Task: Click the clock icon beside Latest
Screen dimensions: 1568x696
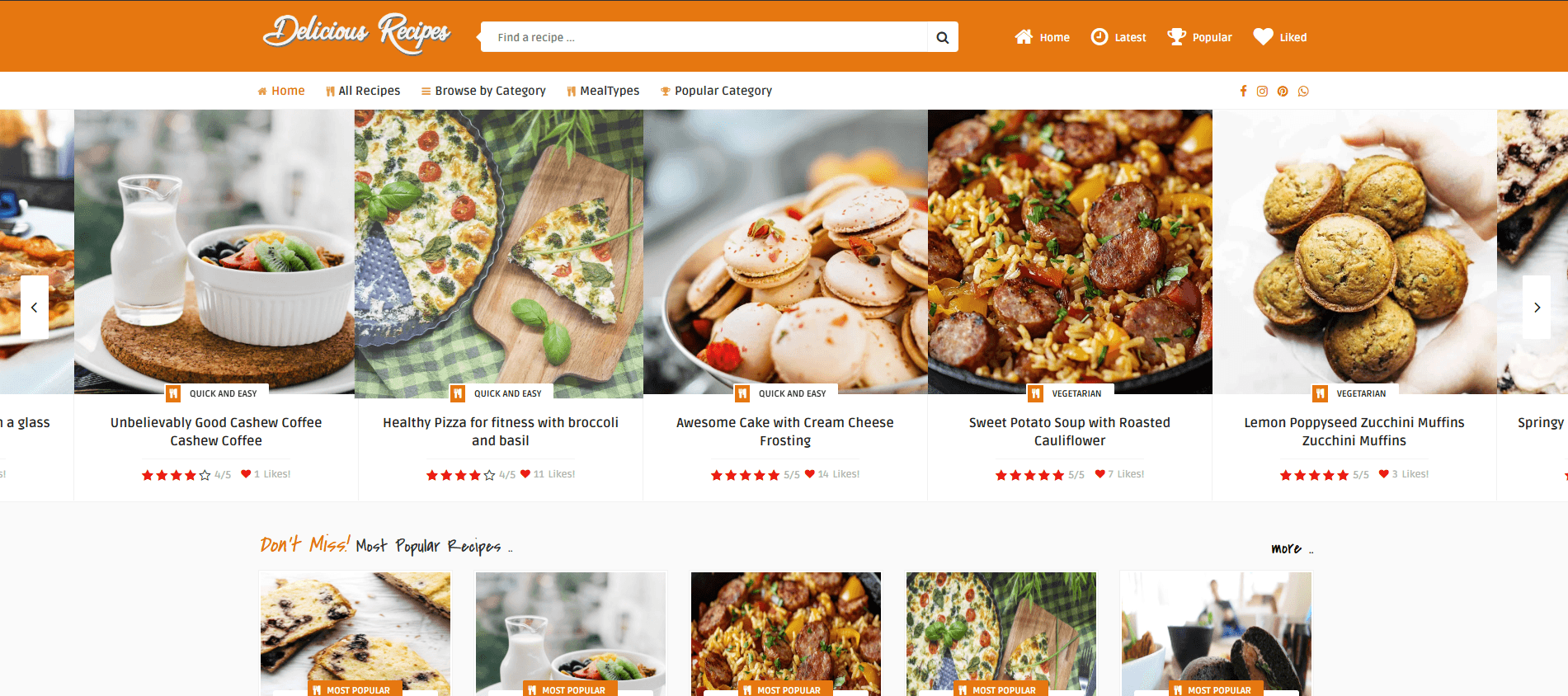Action: pyautogui.click(x=1099, y=37)
